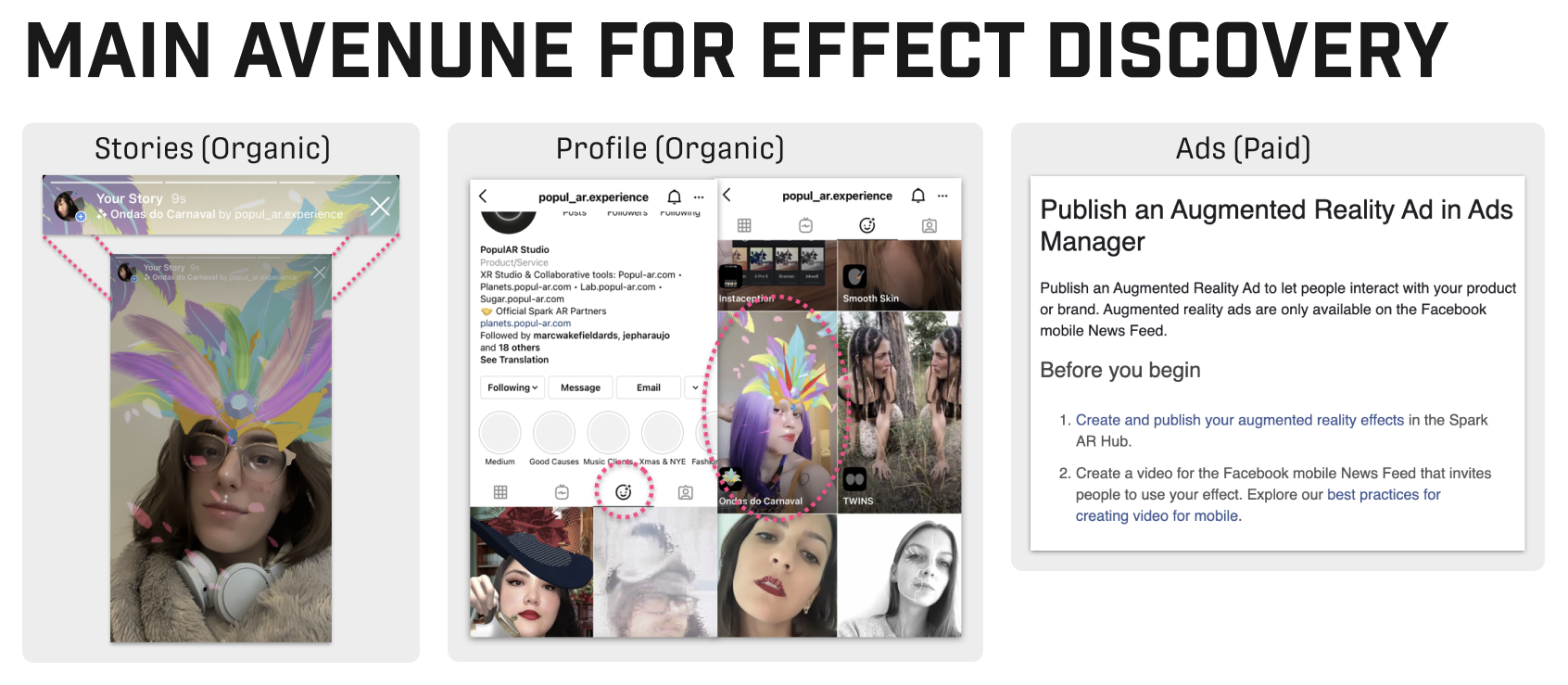Select effects smiley tab on right profile
The image size is (1568, 685).
(x=867, y=225)
